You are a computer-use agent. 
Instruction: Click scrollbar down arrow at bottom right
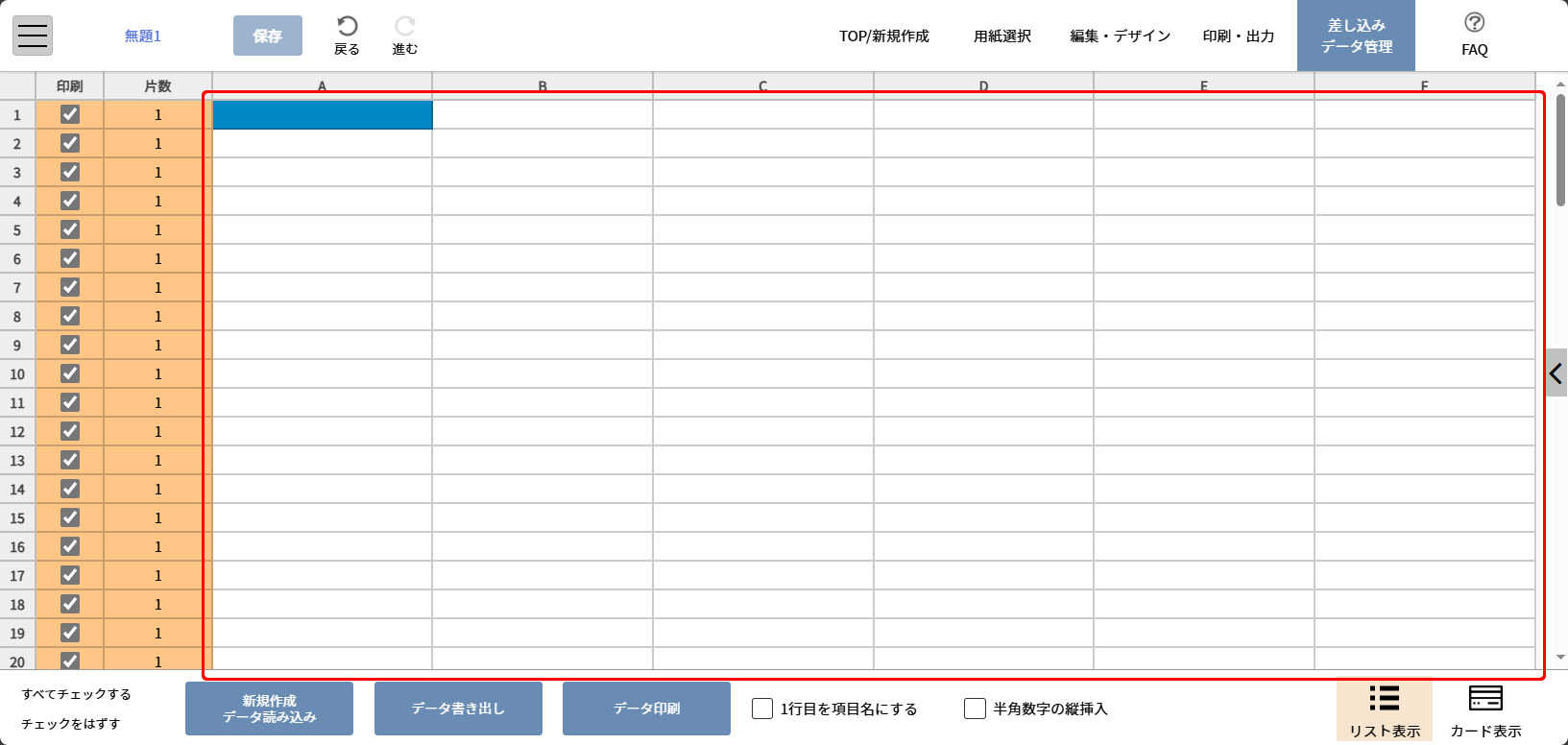(x=1560, y=658)
